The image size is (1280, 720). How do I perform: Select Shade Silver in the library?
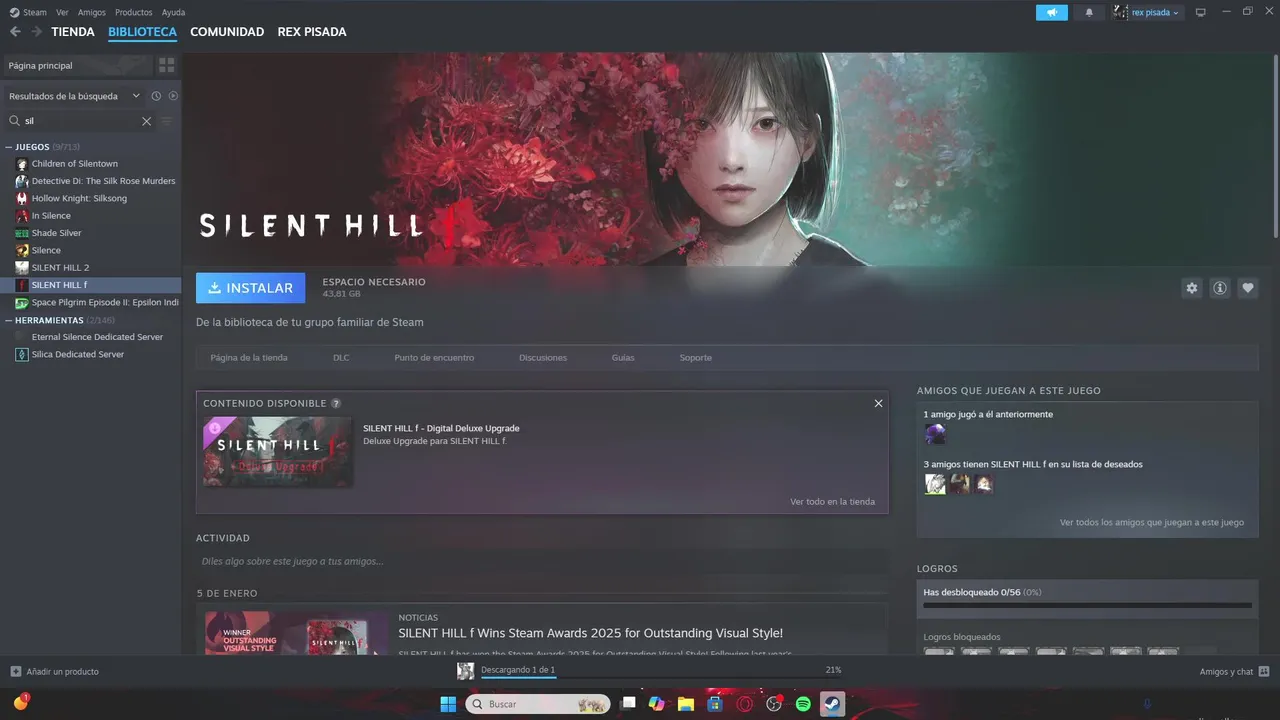click(56, 233)
